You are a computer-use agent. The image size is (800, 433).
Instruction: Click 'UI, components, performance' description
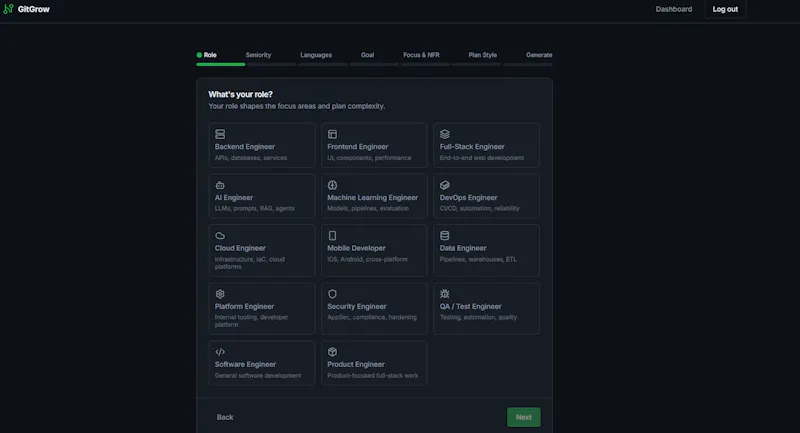(x=369, y=158)
